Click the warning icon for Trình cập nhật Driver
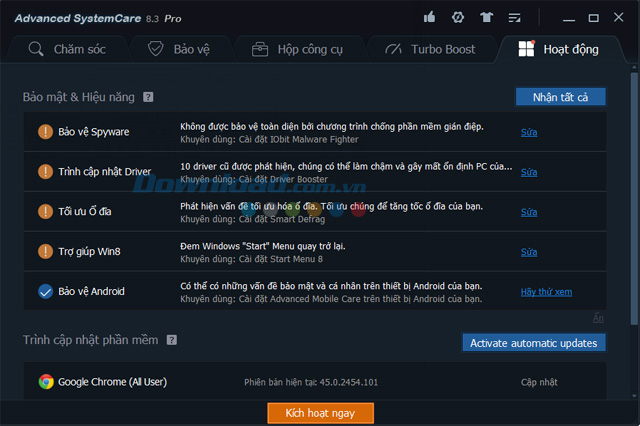The height and width of the screenshot is (426, 640). (45, 171)
